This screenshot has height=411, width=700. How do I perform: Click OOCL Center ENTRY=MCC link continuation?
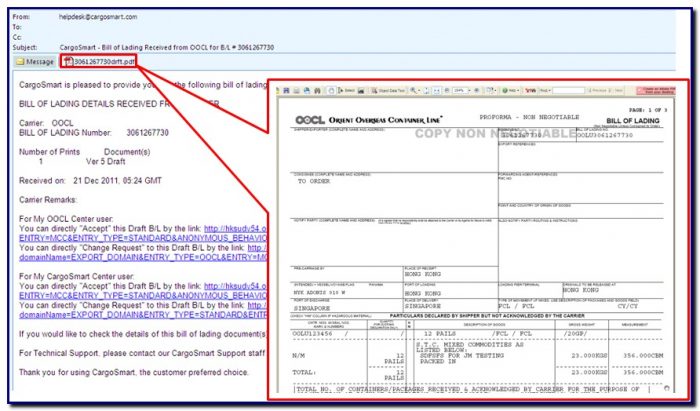[x=143, y=238]
